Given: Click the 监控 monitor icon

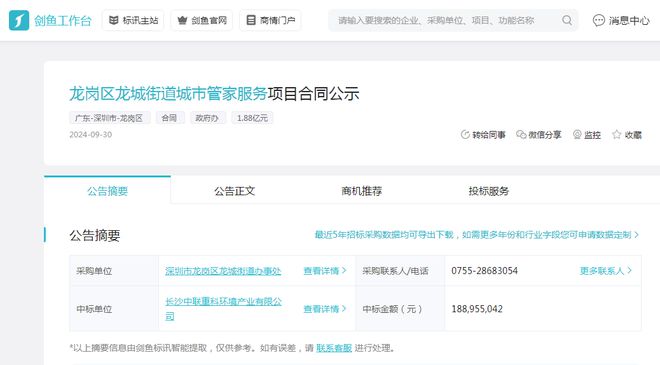Looking at the screenshot, I should (577, 134).
